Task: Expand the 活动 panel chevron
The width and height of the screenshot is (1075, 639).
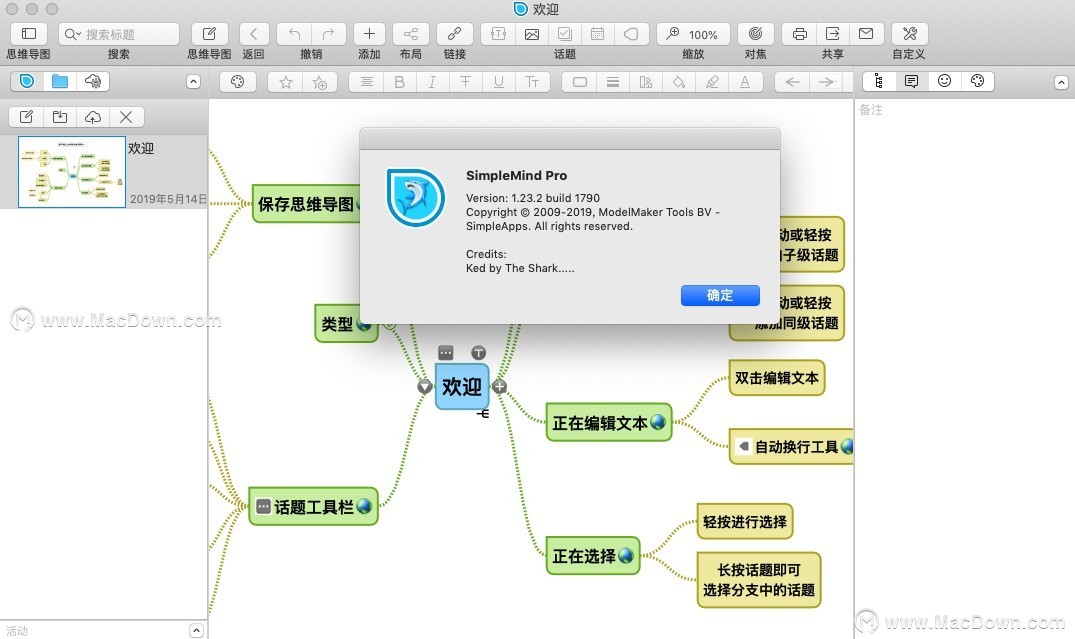Action: click(196, 630)
